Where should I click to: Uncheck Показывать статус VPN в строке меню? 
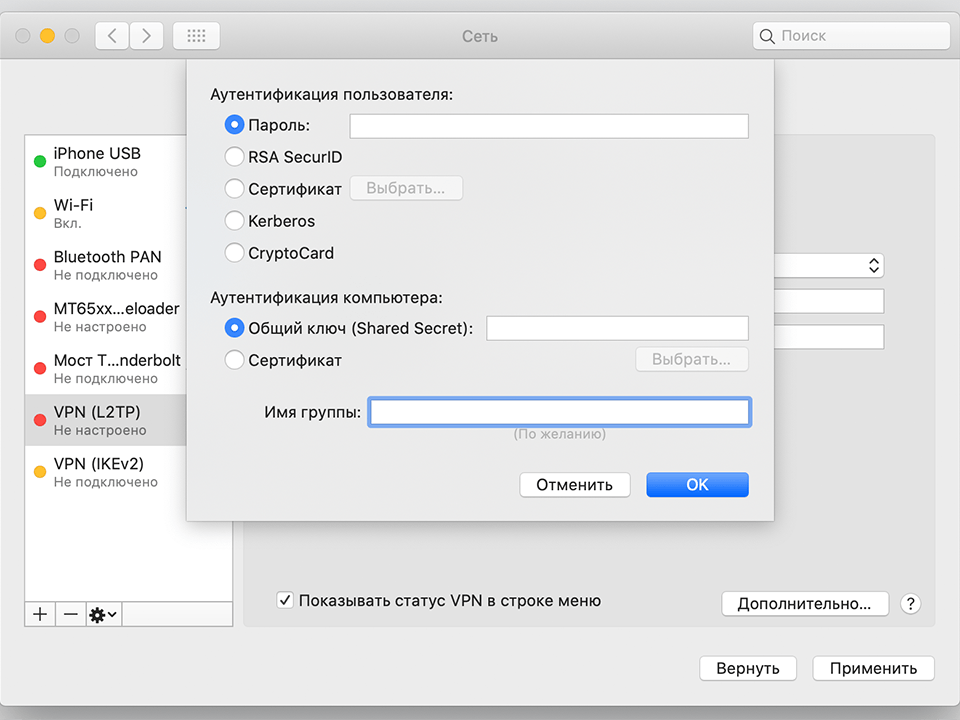[285, 600]
